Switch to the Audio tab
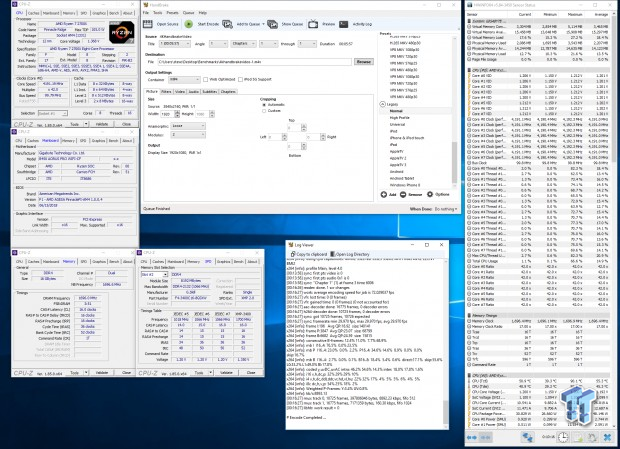620x449 pixels. click(193, 92)
